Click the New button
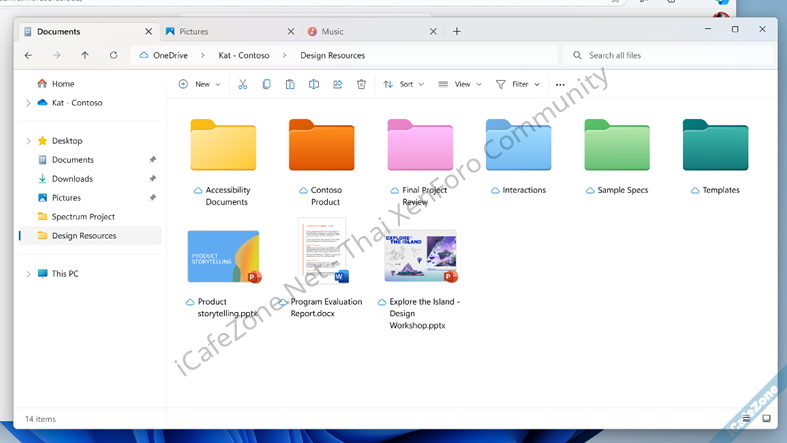The image size is (787, 443). pos(200,85)
